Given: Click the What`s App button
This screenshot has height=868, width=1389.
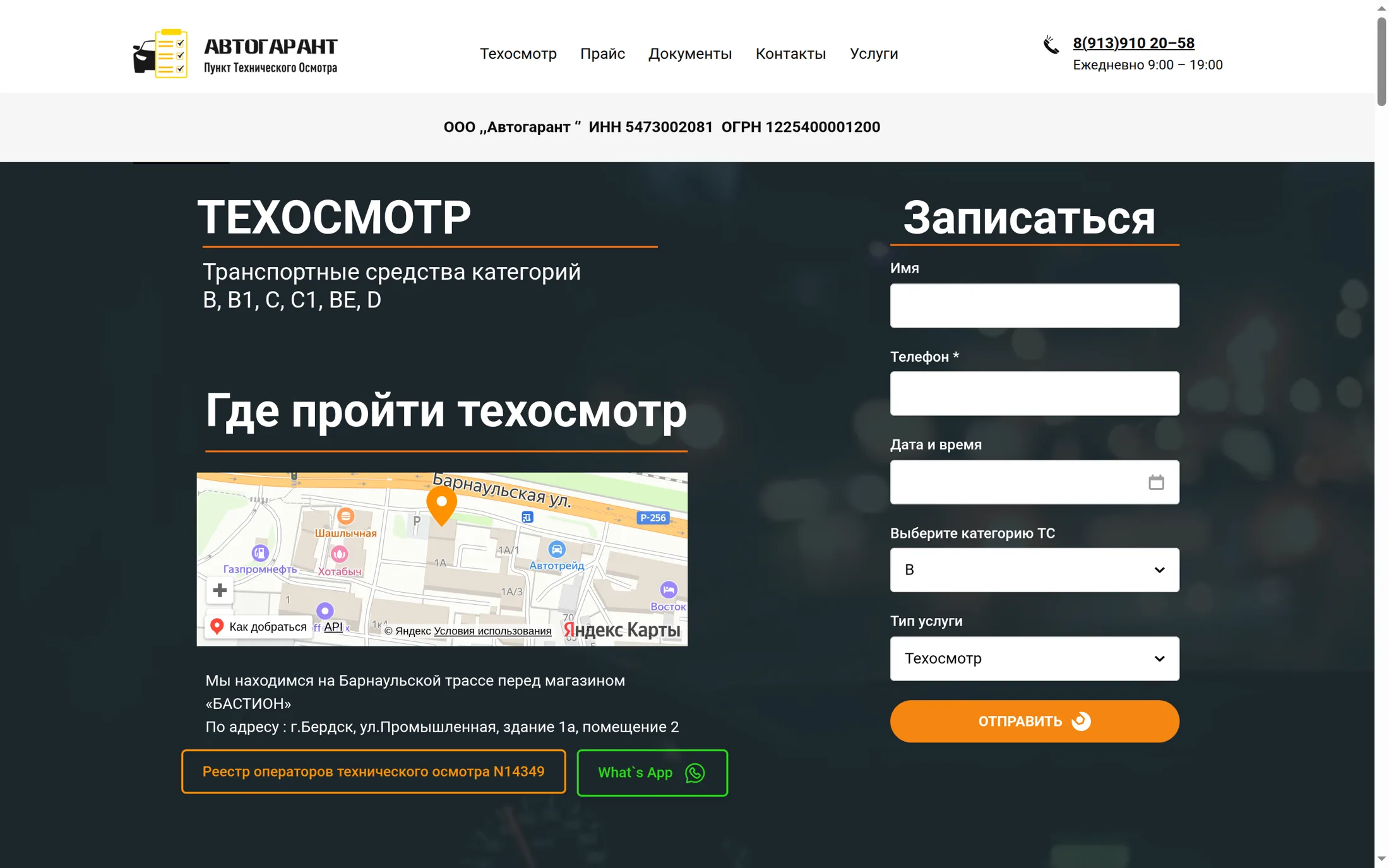Looking at the screenshot, I should 652,773.
